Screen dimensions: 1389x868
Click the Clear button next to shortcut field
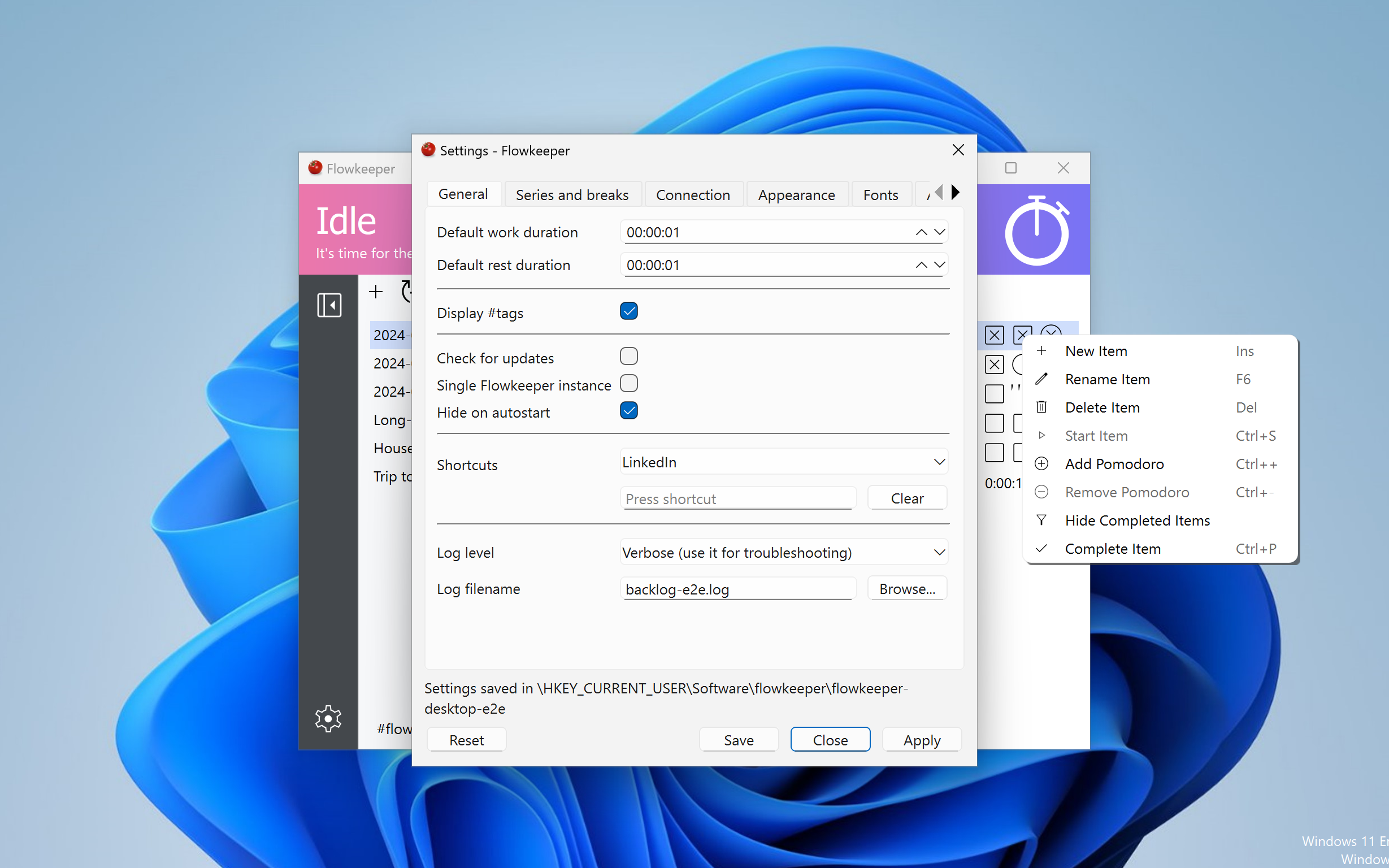[x=907, y=498]
